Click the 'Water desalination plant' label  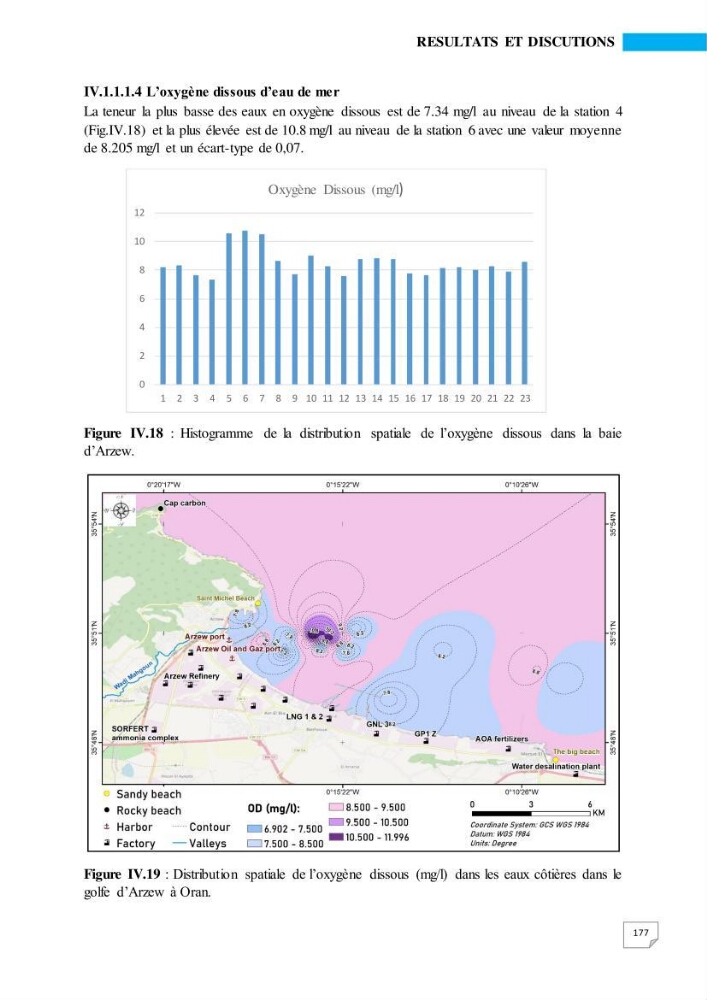(x=556, y=767)
